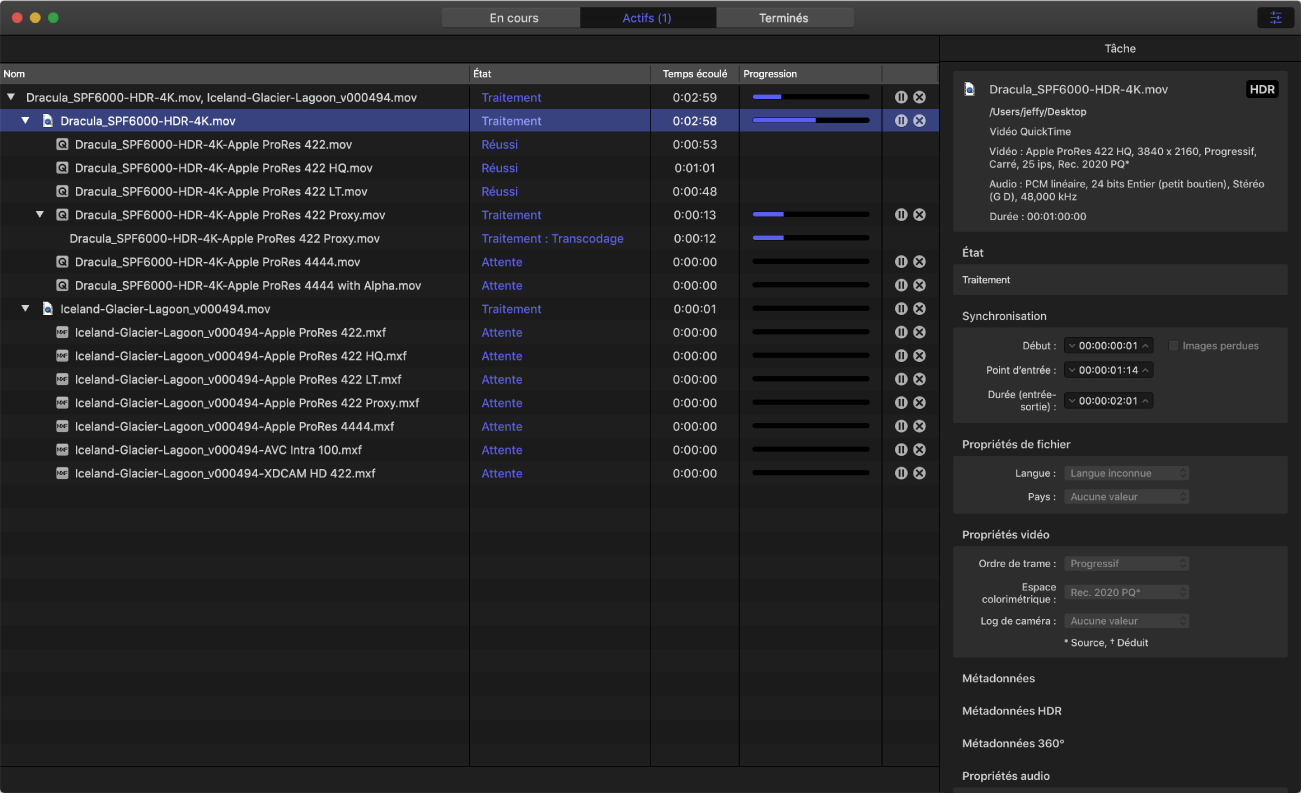This screenshot has height=793, width=1301.
Task: Pause the Dracula ProRes 422 Proxy job
Action: click(901, 215)
